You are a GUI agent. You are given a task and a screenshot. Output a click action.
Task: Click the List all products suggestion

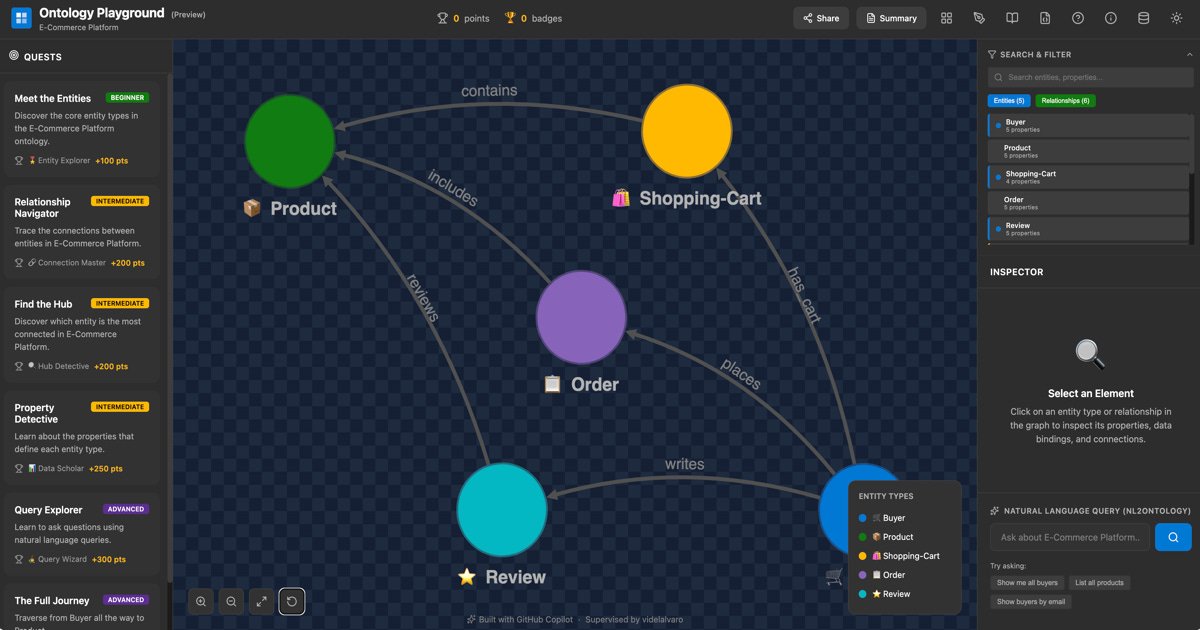pos(1099,583)
